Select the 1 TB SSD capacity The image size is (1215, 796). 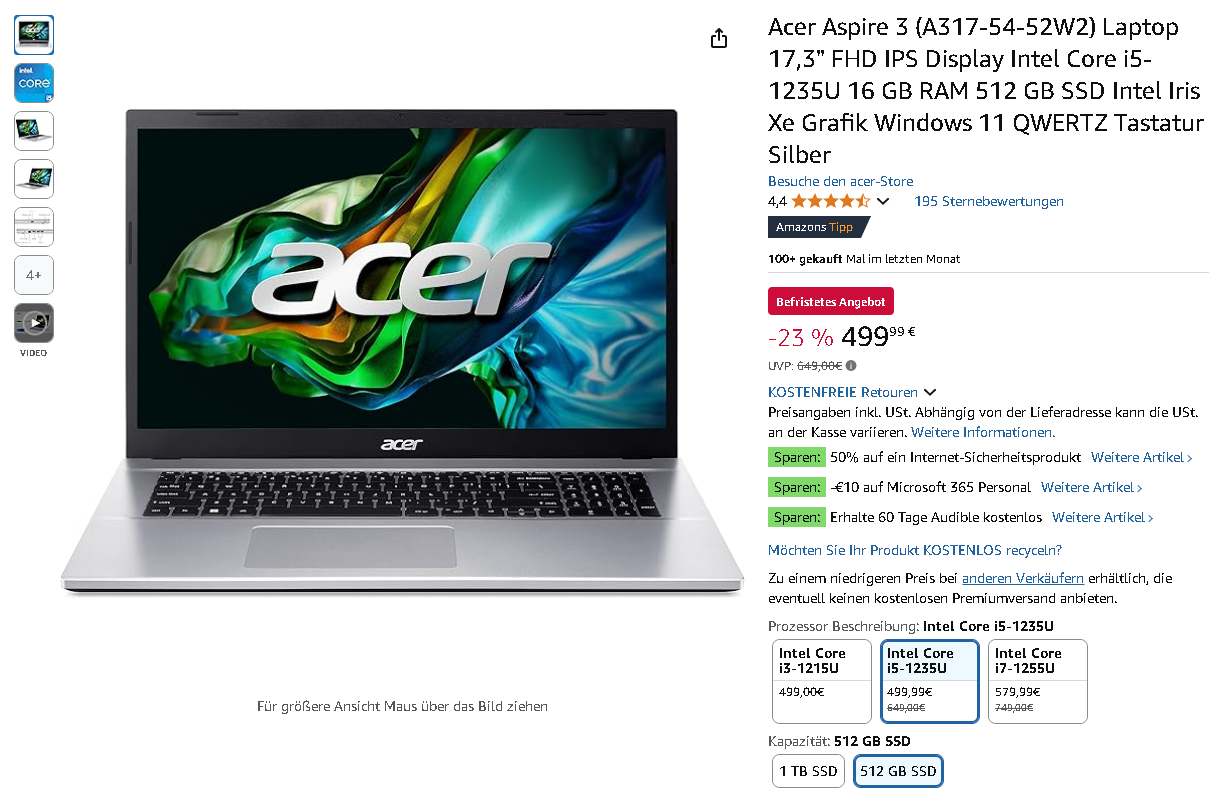808,771
